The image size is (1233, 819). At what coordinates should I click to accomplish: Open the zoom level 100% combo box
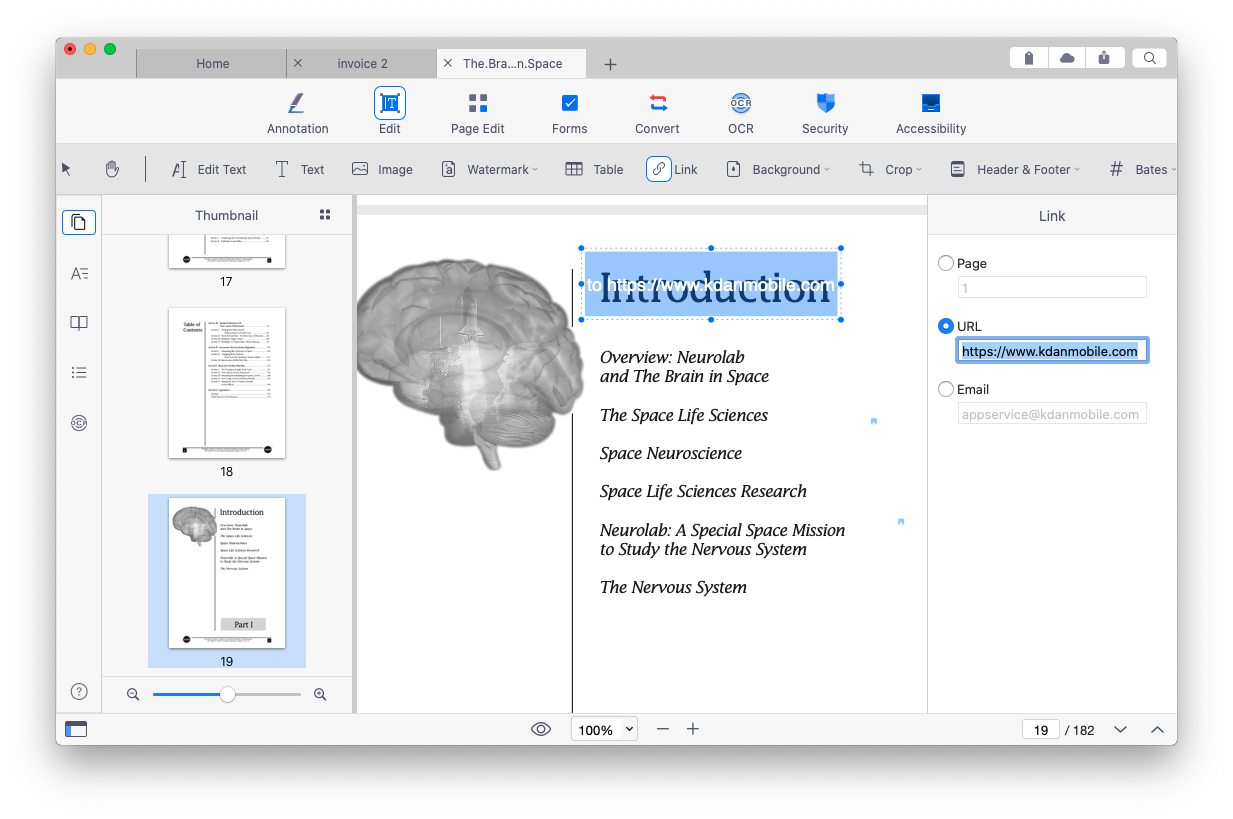(x=604, y=729)
